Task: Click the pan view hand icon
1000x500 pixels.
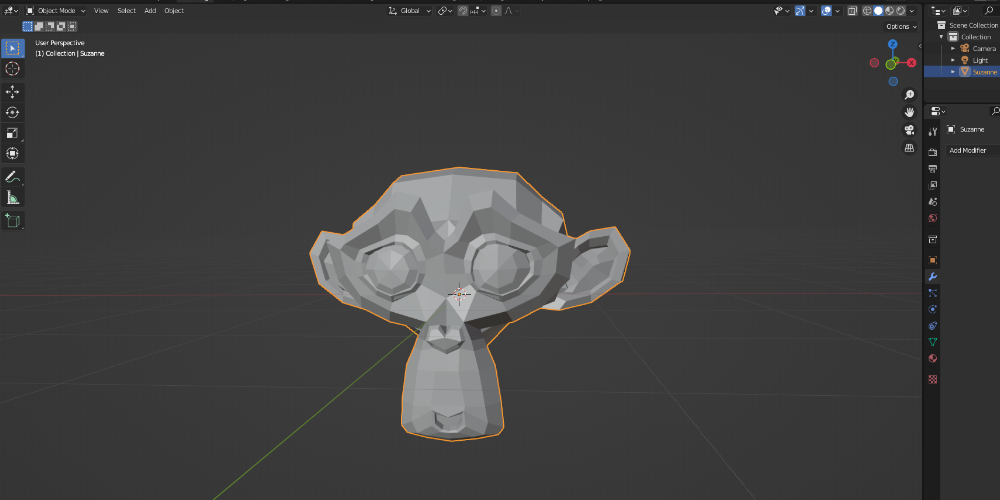Action: pyautogui.click(x=909, y=113)
